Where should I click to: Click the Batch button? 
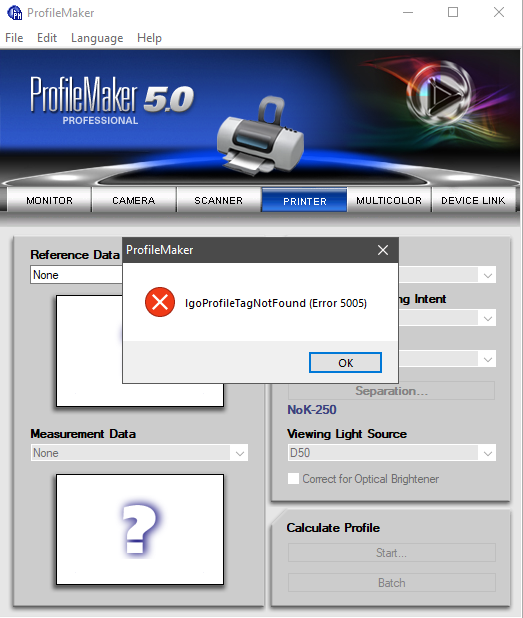pyautogui.click(x=391, y=583)
